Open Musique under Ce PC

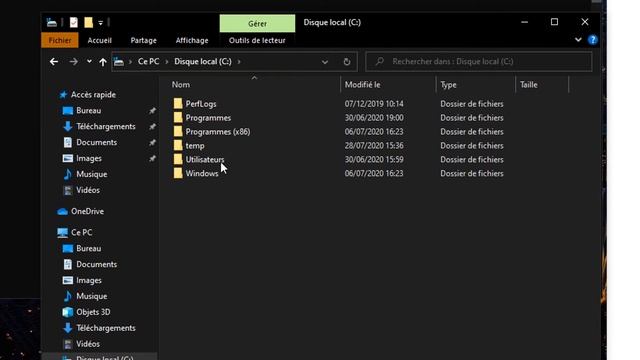click(x=91, y=296)
